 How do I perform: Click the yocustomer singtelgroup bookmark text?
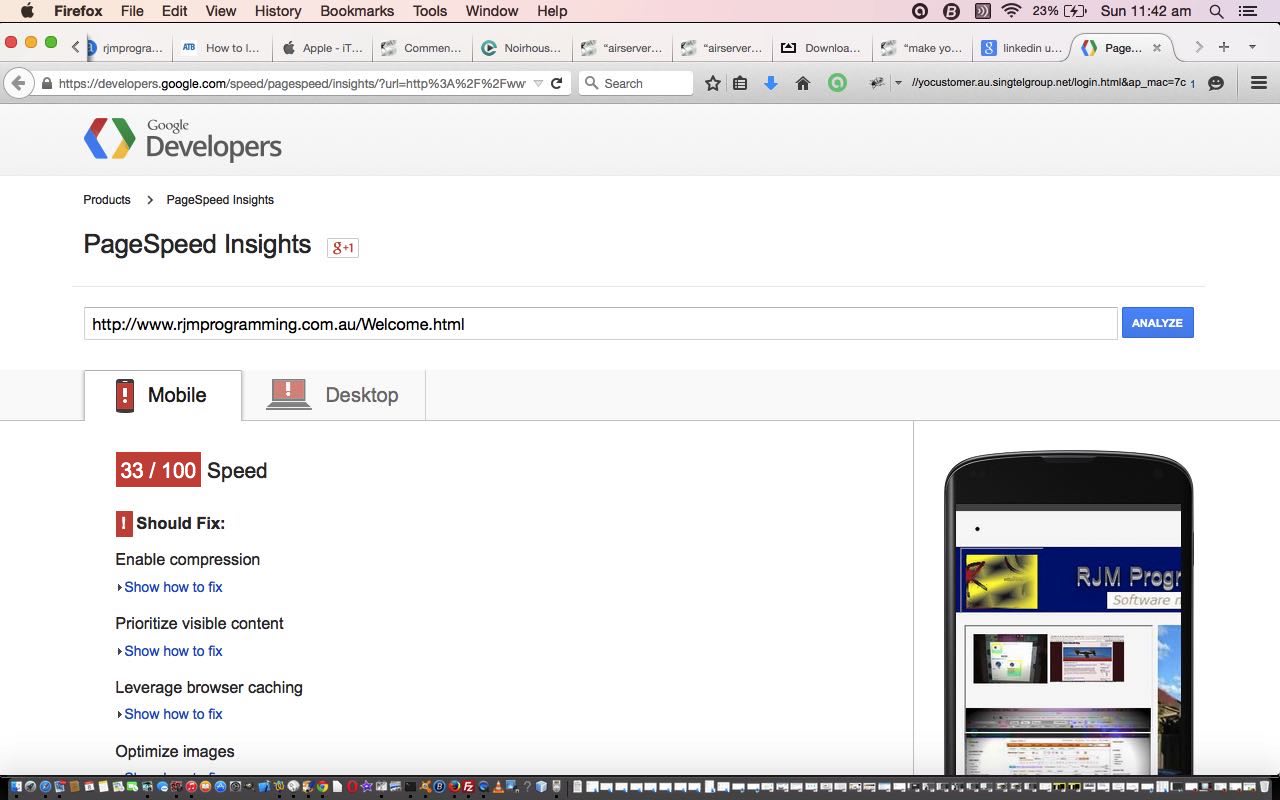pyautogui.click(x=1049, y=83)
